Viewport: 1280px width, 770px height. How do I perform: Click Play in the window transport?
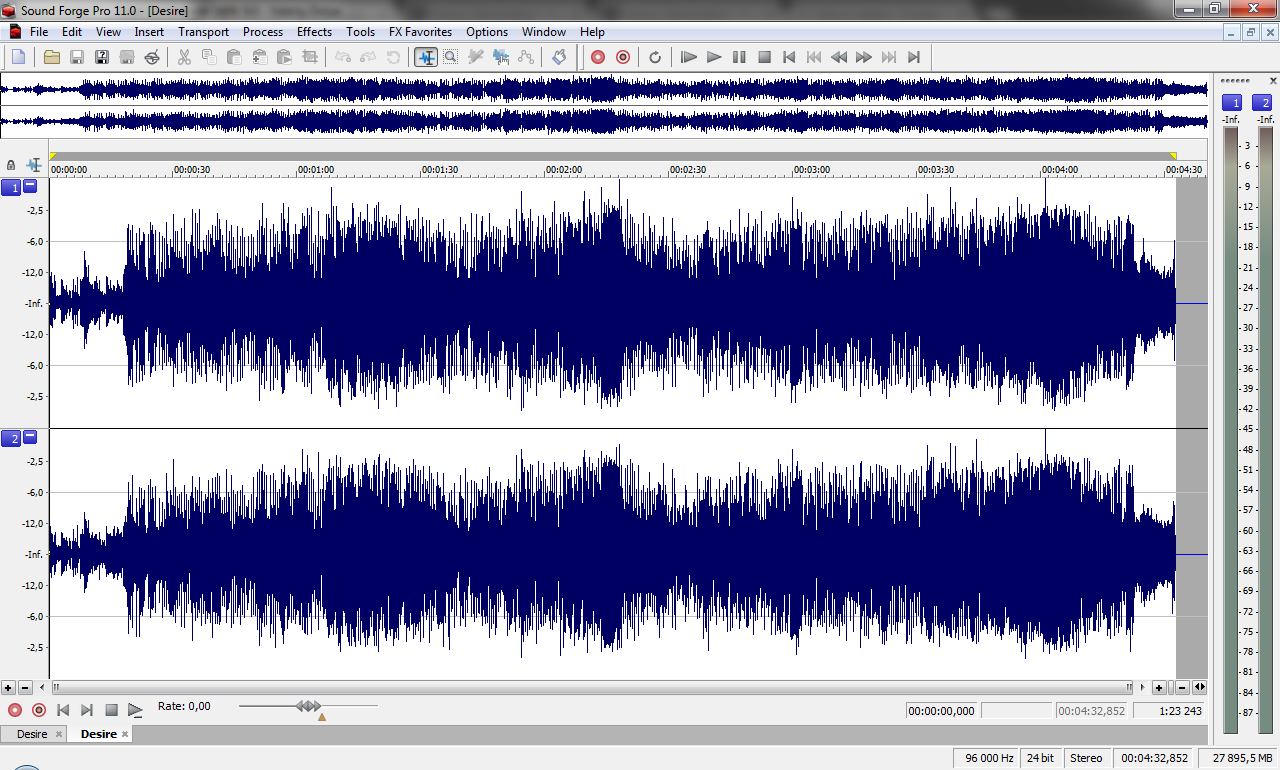[135, 710]
